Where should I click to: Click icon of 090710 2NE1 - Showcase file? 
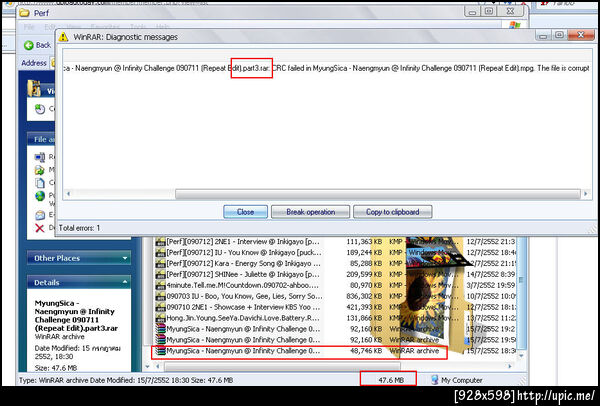(x=160, y=307)
